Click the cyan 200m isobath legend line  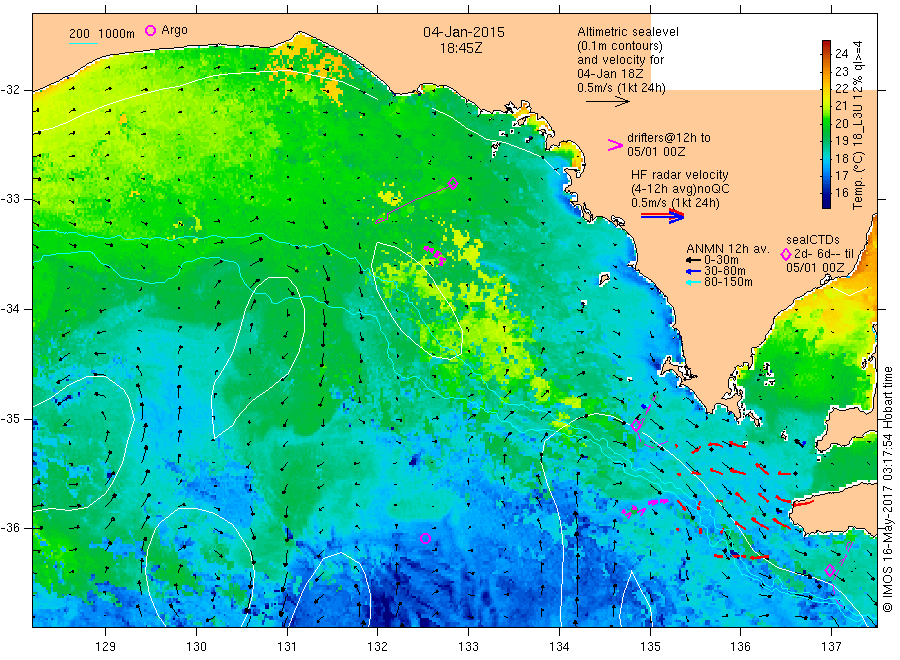coord(83,43)
